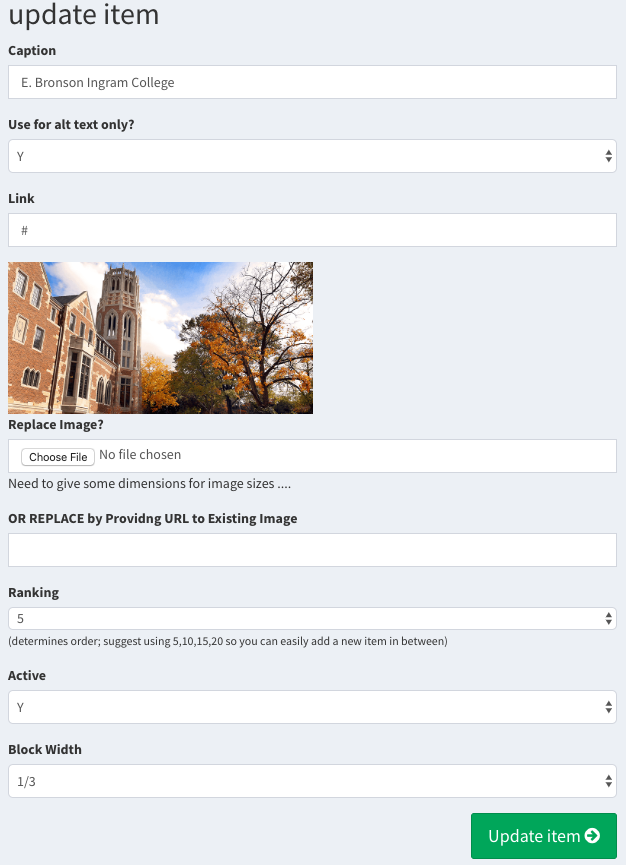This screenshot has width=626, height=865.
Task: Focus the existing image URL field
Action: (x=311, y=550)
